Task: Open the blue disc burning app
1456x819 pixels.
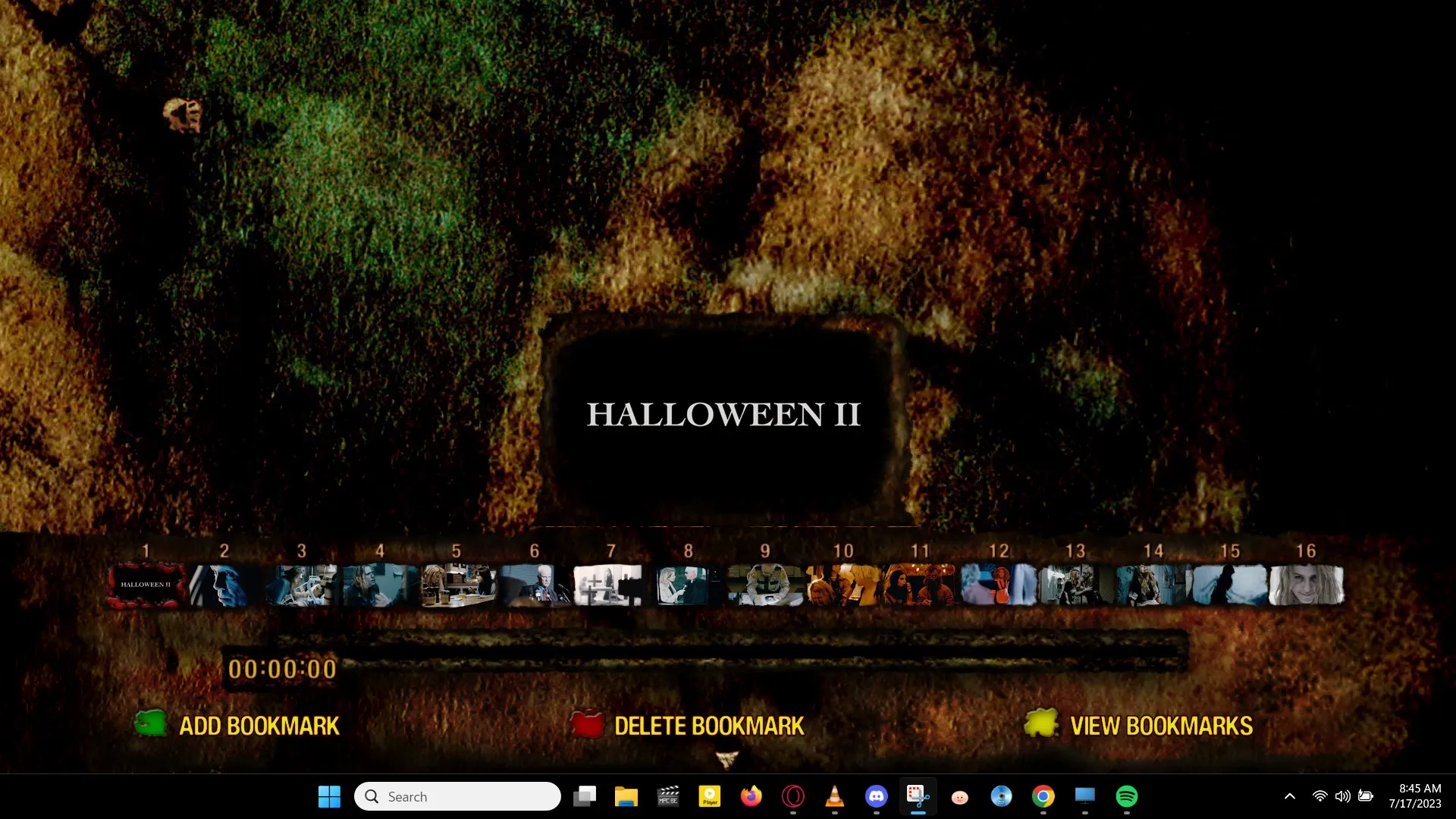Action: pyautogui.click(x=1002, y=796)
